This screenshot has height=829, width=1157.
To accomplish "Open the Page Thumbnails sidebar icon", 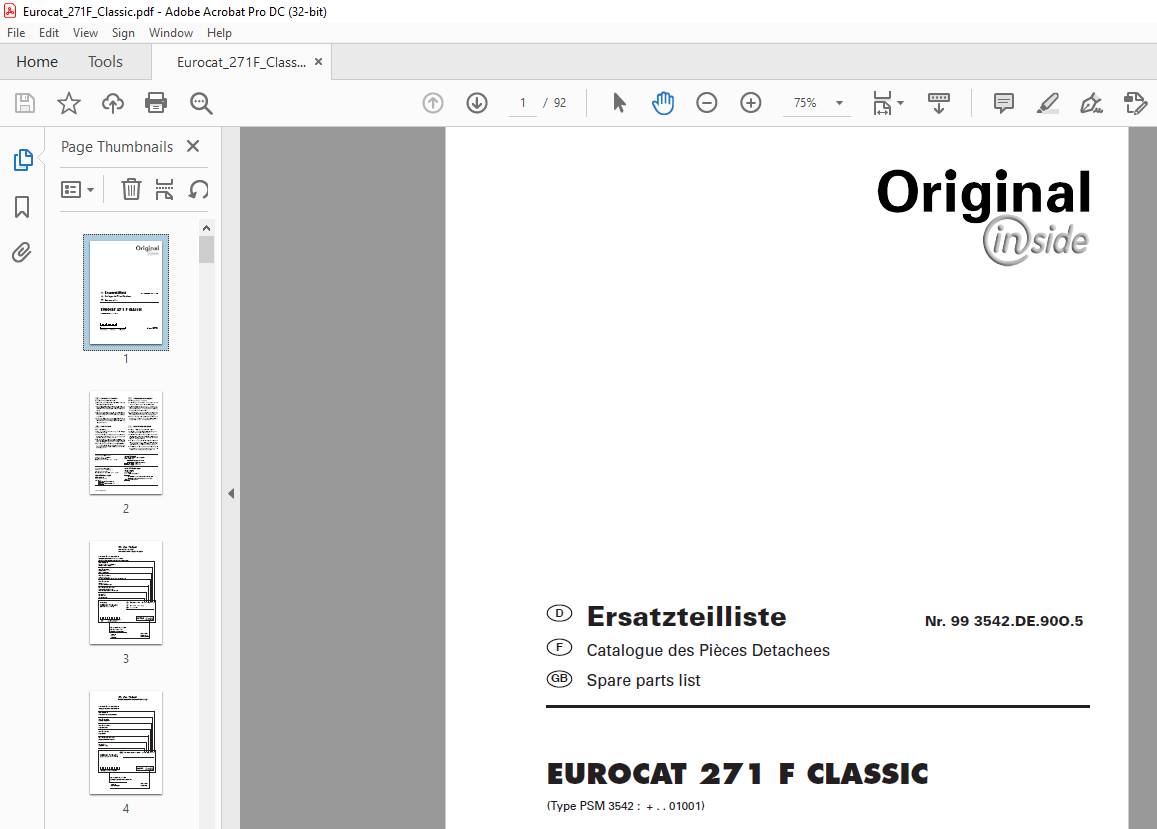I will click(x=23, y=159).
